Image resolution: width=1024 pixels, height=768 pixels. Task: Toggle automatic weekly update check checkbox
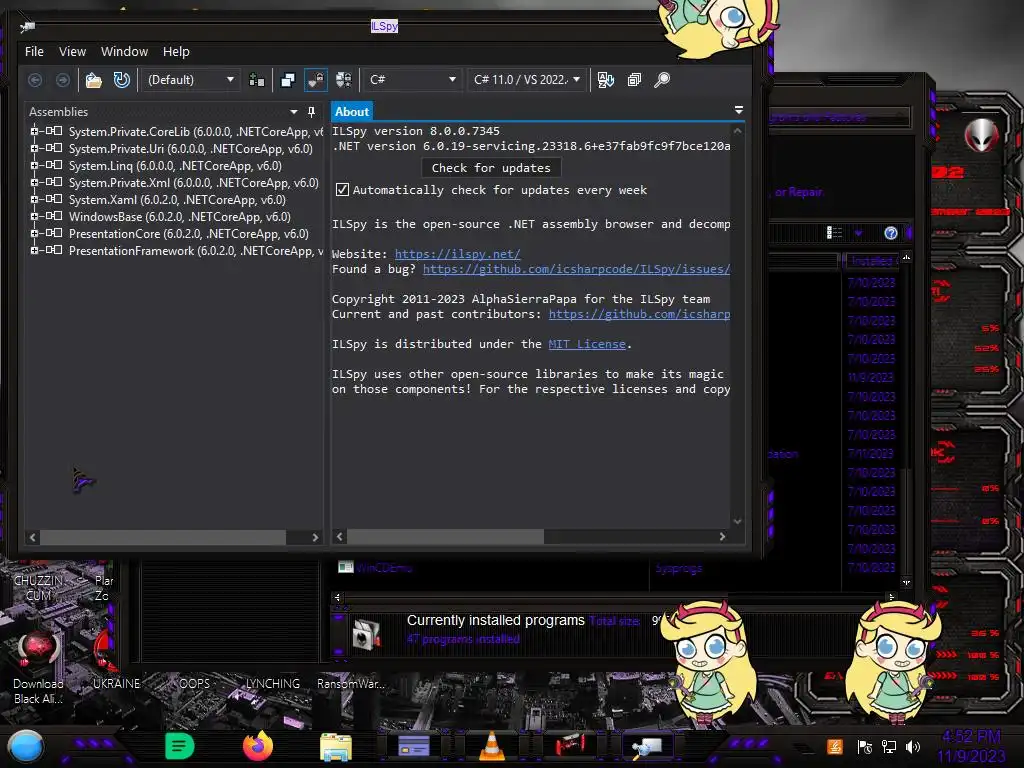tap(342, 190)
